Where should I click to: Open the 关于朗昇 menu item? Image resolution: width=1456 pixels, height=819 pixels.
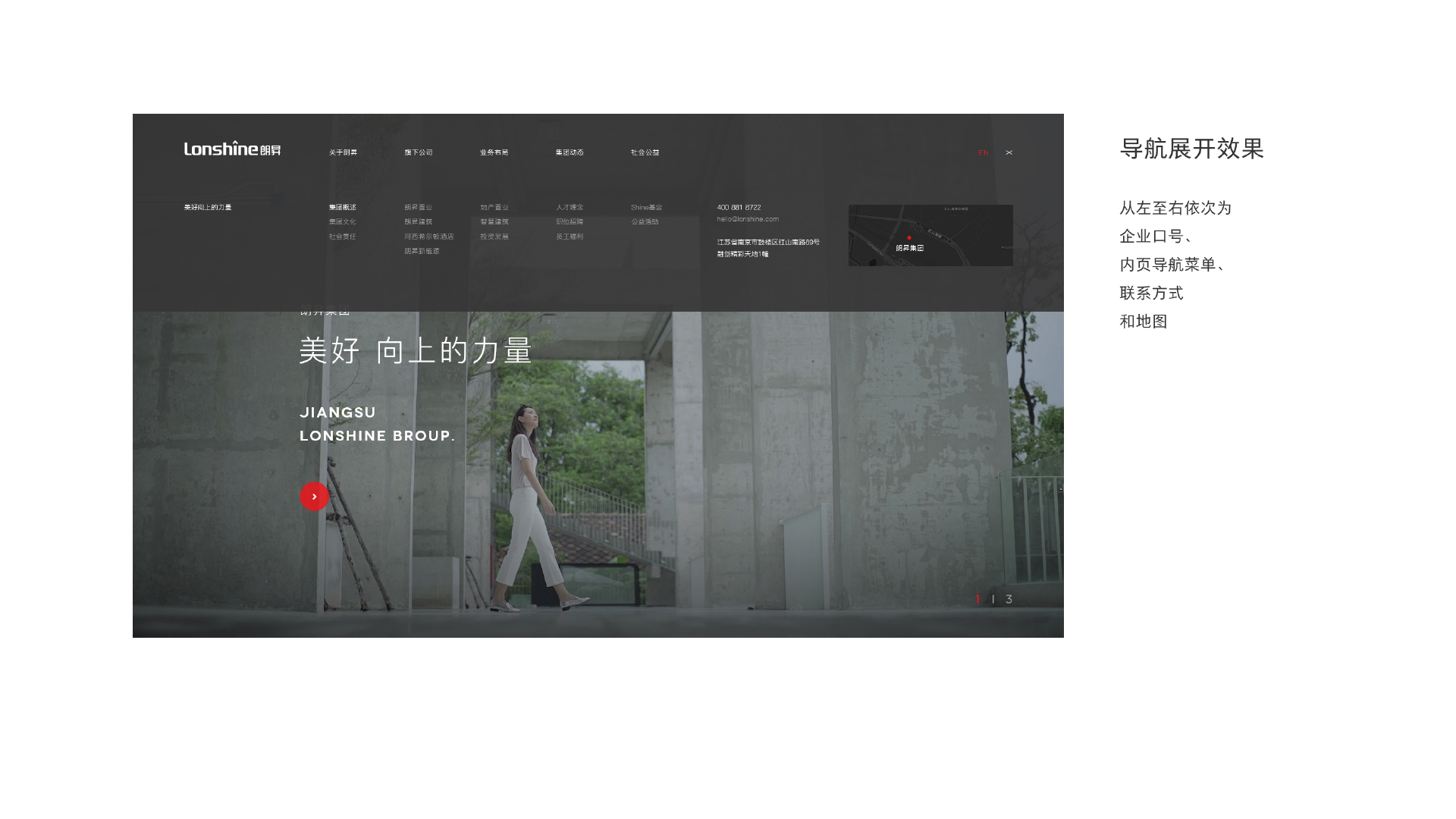tap(343, 152)
